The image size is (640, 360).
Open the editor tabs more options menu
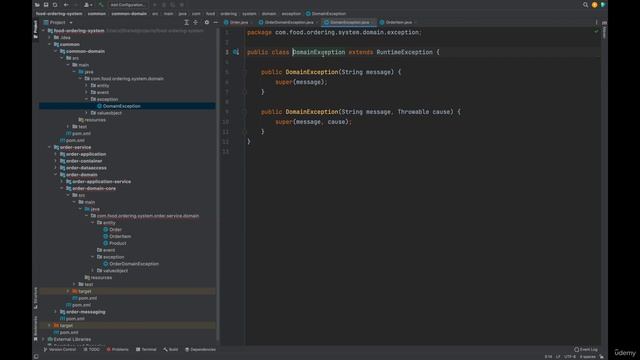(596, 22)
